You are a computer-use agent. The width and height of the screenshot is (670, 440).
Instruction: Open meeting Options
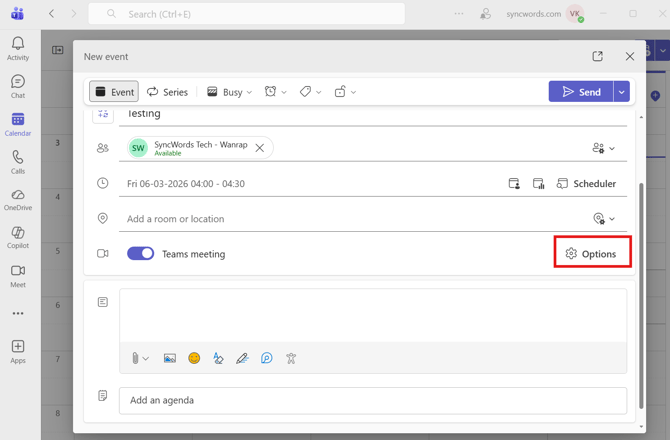point(591,254)
